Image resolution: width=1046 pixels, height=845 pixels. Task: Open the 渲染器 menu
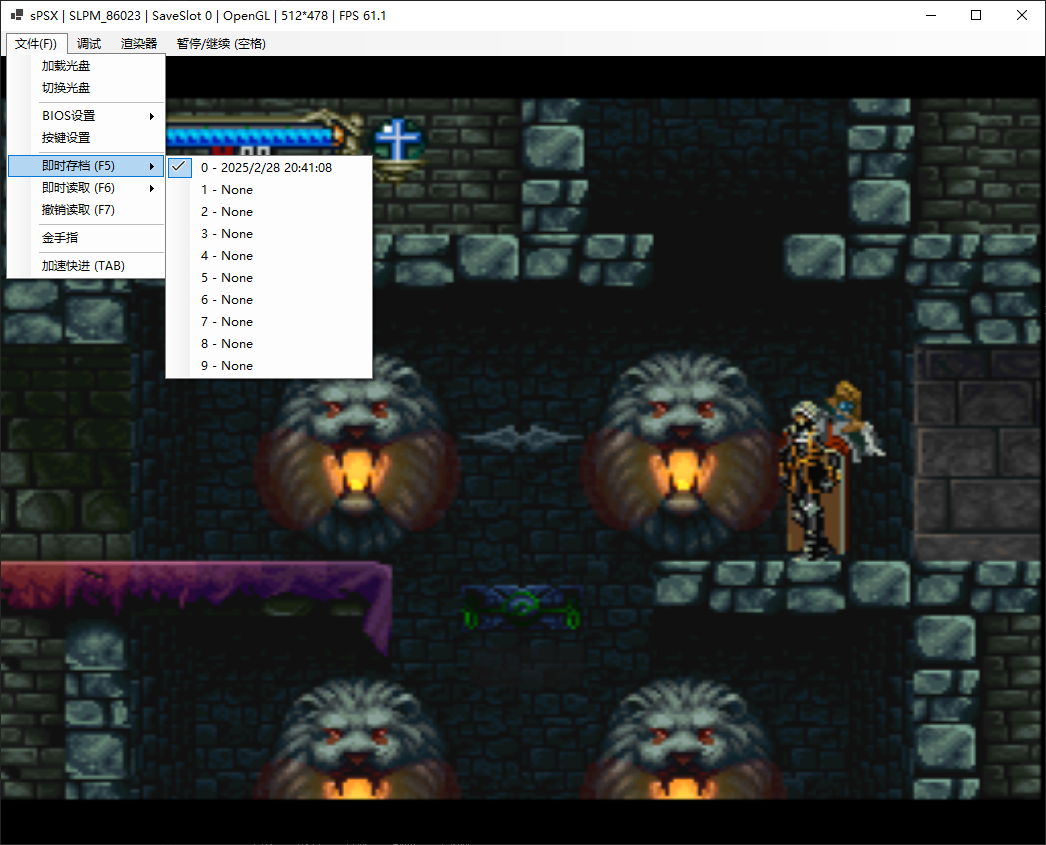[139, 43]
